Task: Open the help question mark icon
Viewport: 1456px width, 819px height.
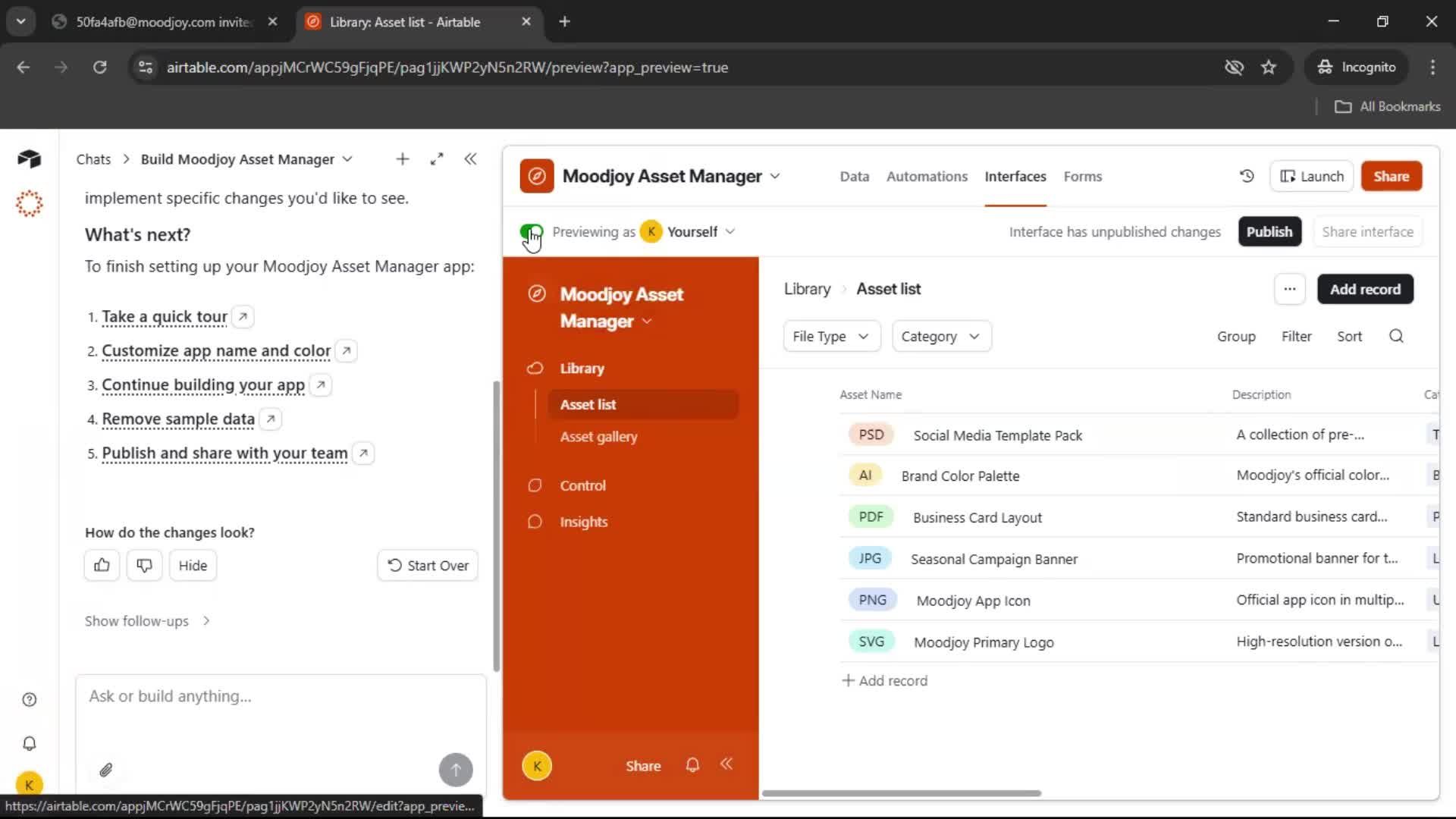Action: point(30,699)
